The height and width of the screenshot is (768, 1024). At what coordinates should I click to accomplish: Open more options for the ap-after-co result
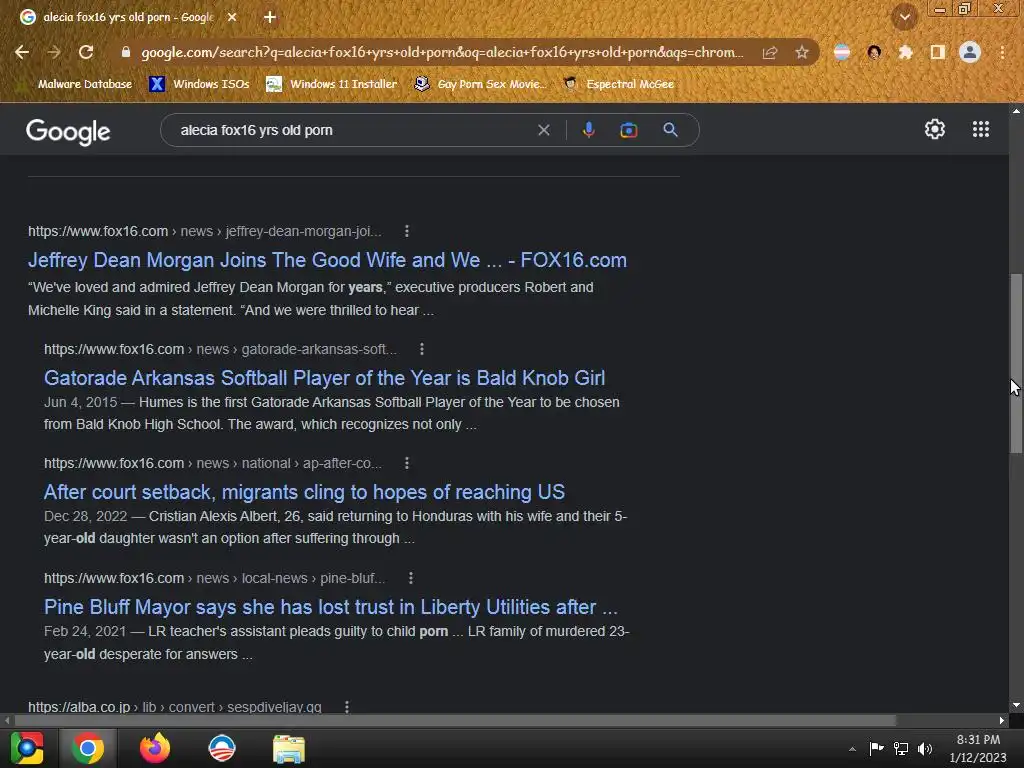click(x=407, y=463)
